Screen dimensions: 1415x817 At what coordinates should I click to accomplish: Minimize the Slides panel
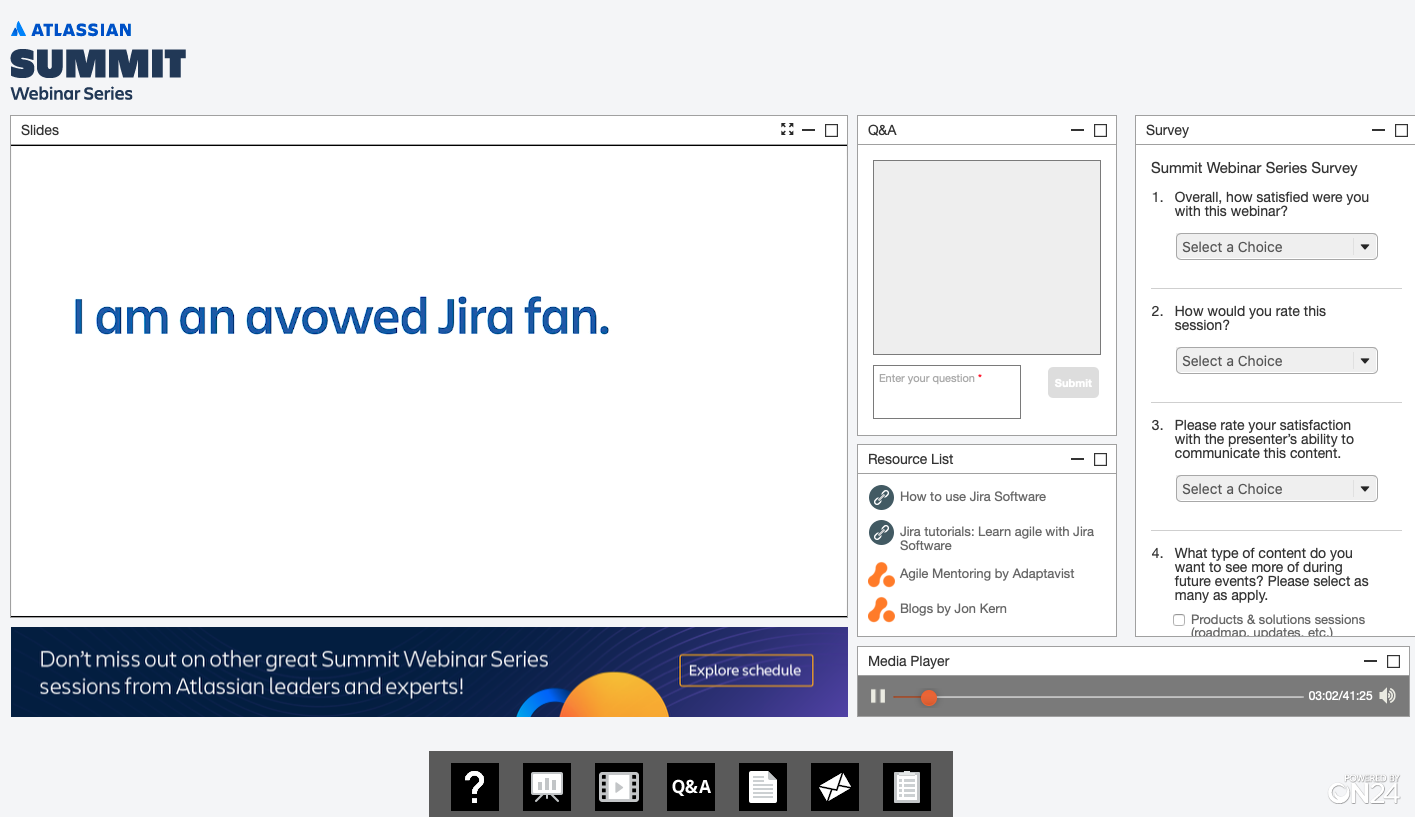coord(809,130)
